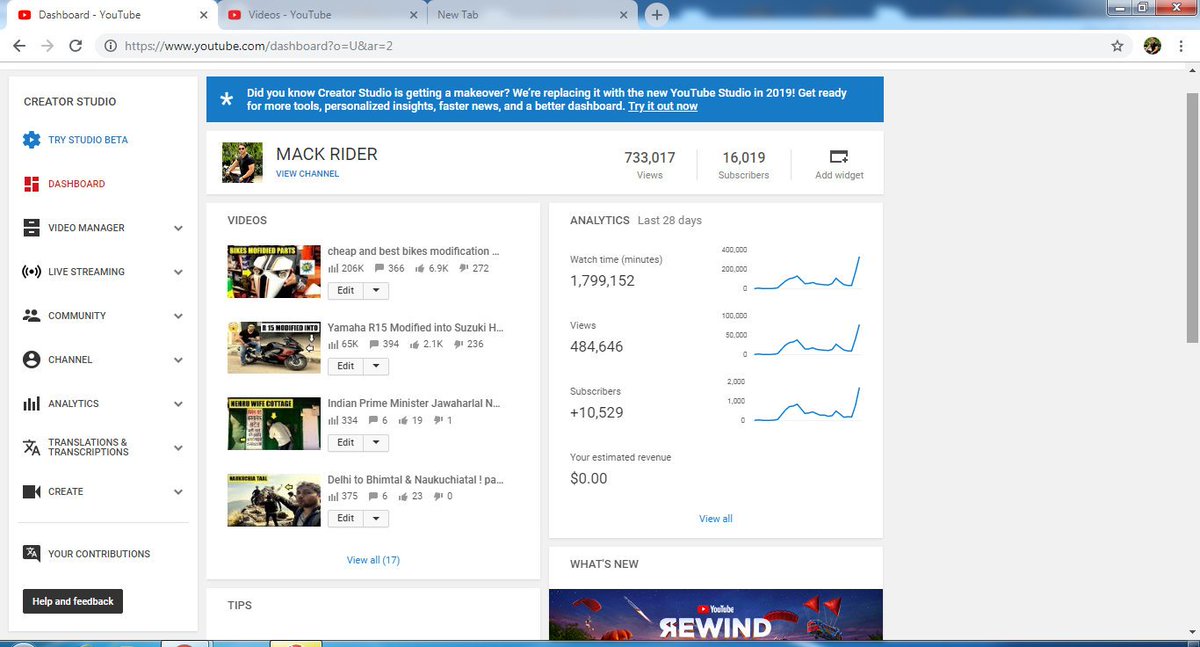Click the Video Manager icon
This screenshot has height=647, width=1200.
31,228
